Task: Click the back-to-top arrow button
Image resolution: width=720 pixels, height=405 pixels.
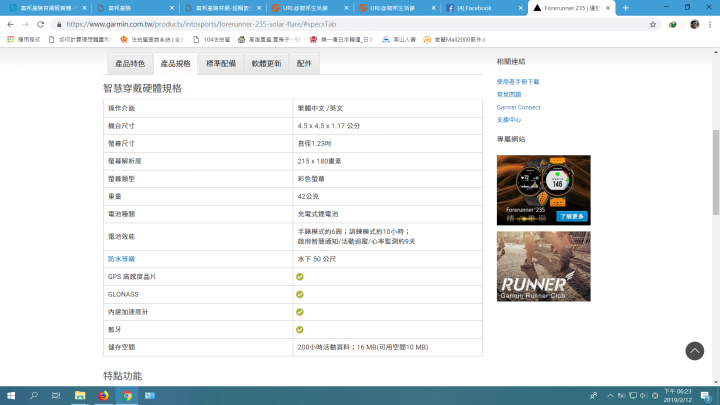Action: 694,351
